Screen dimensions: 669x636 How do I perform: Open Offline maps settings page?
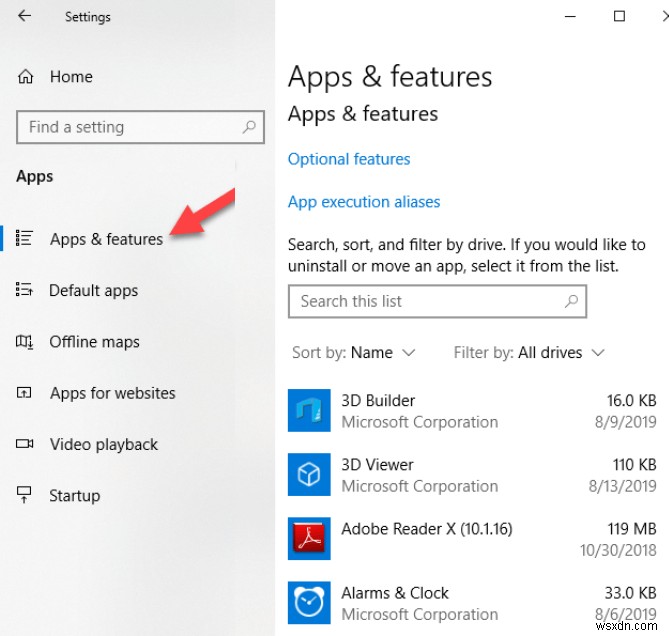pyautogui.click(x=94, y=342)
